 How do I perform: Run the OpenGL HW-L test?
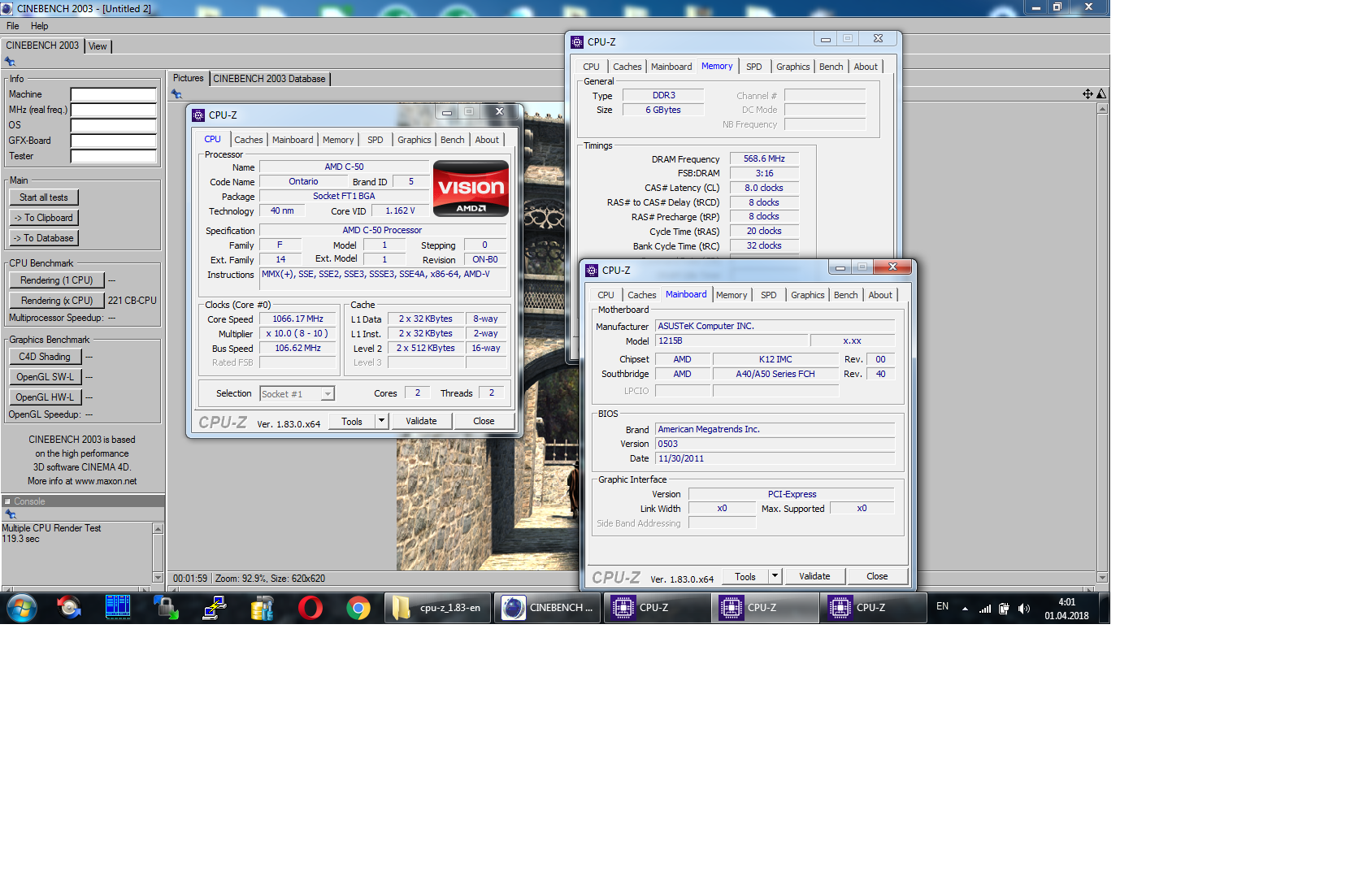point(45,397)
